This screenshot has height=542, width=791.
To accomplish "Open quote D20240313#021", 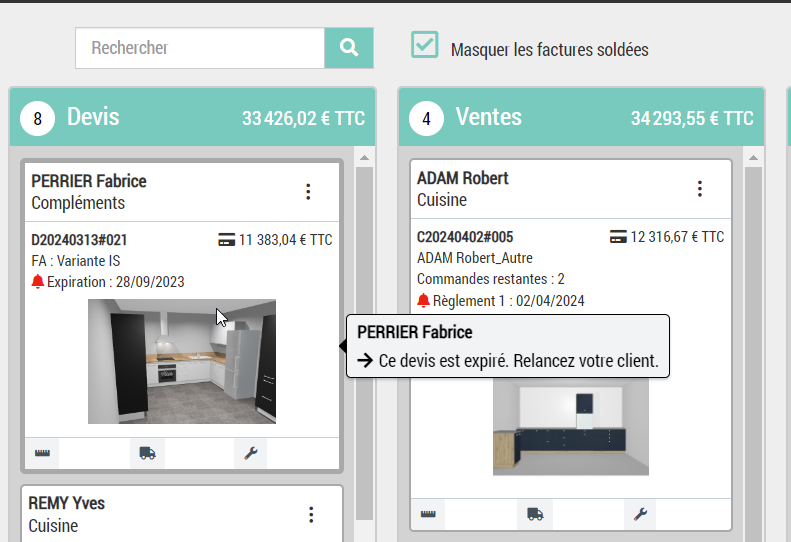I will tap(79, 240).
